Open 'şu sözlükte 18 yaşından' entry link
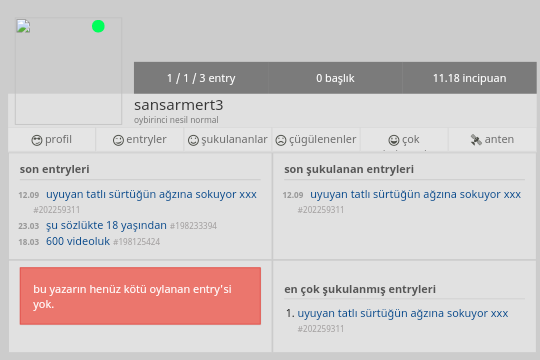This screenshot has height=360, width=540. [x=106, y=225]
